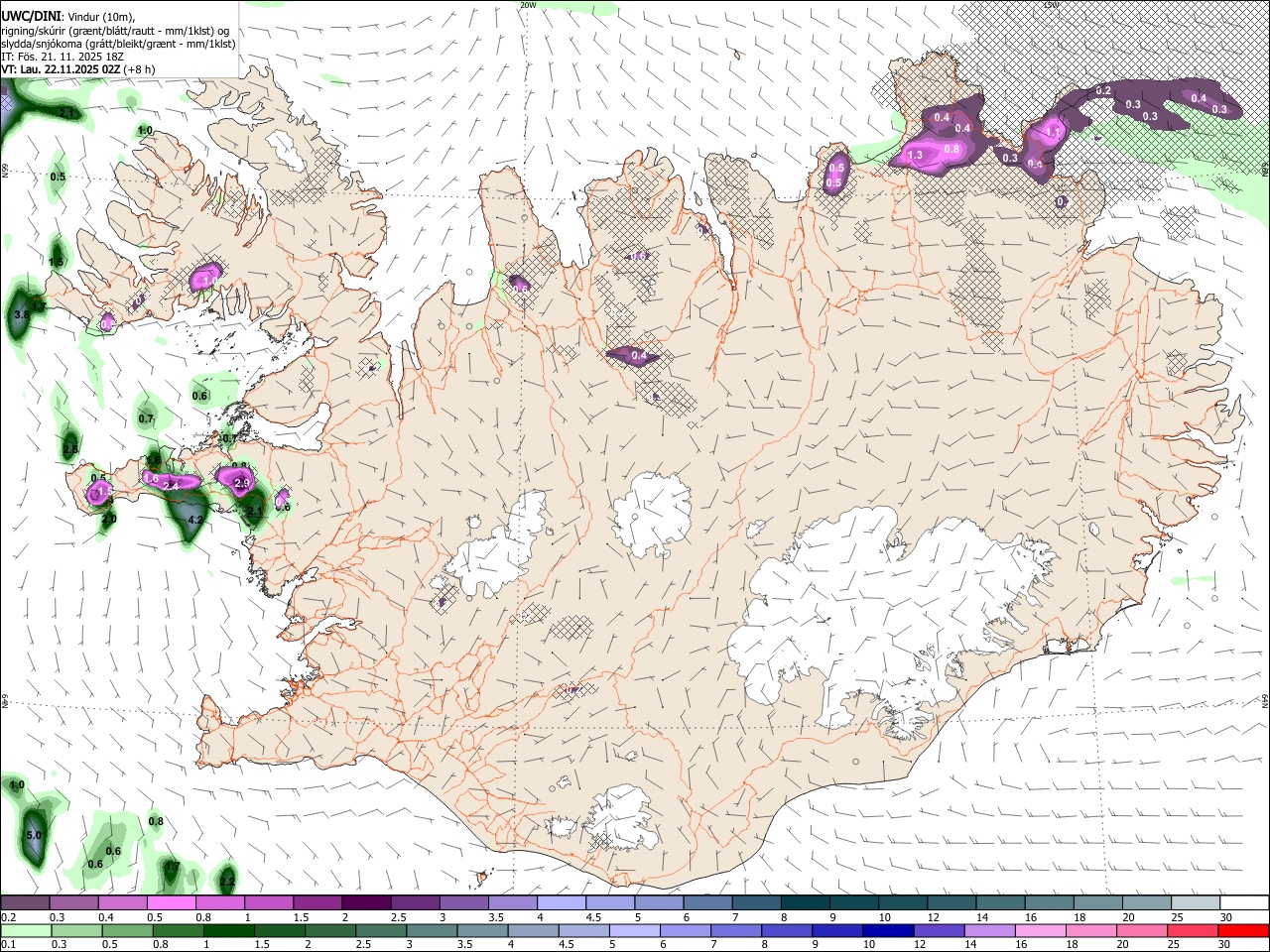Click the 1.3 snowfall value on the map
1270x952 pixels.
915,155
